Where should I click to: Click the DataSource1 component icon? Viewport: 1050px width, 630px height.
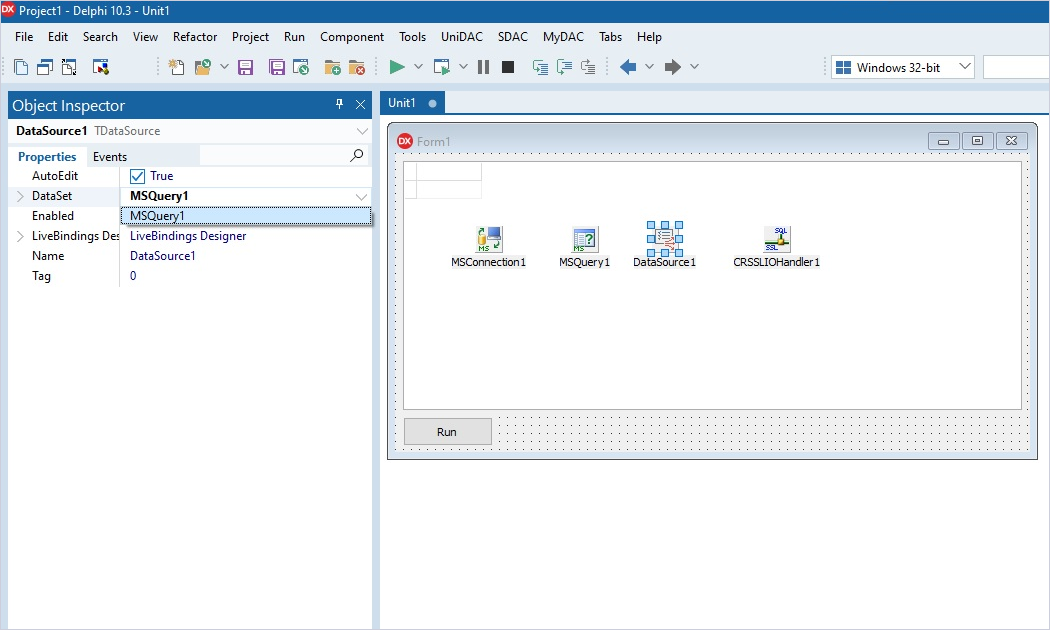click(x=665, y=238)
